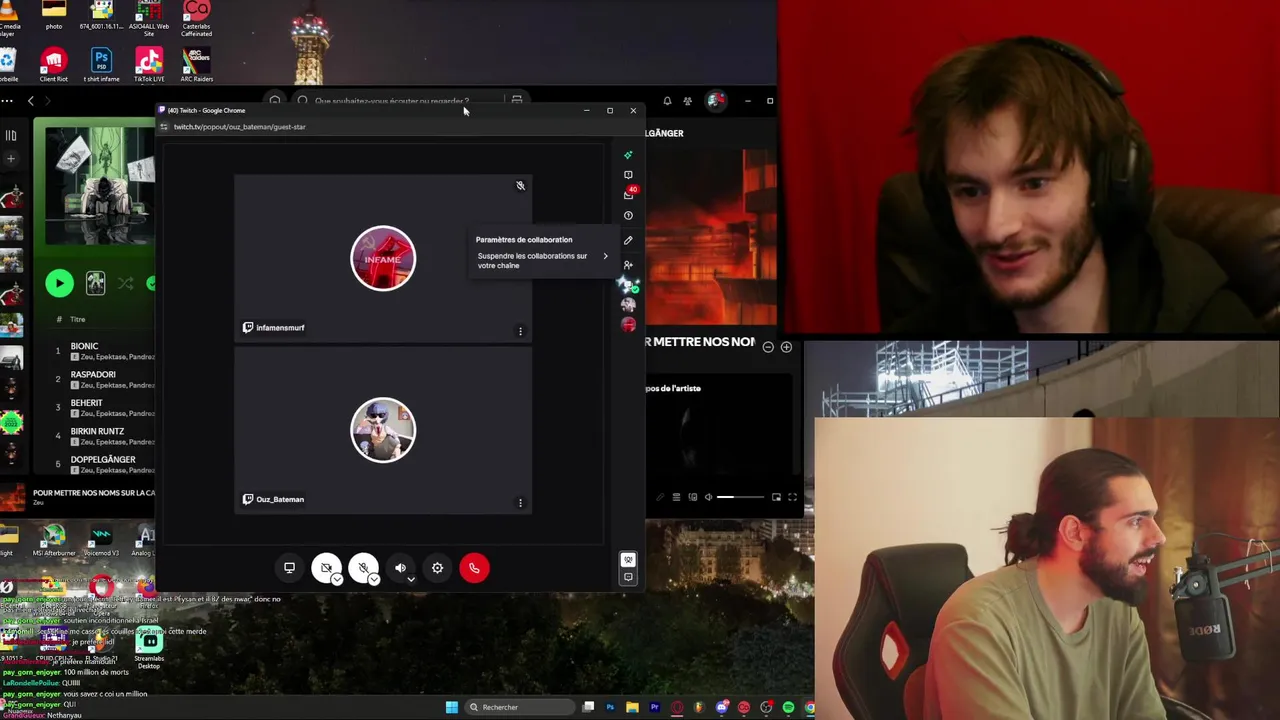
Task: Click the Windows Start button
Action: (452, 708)
